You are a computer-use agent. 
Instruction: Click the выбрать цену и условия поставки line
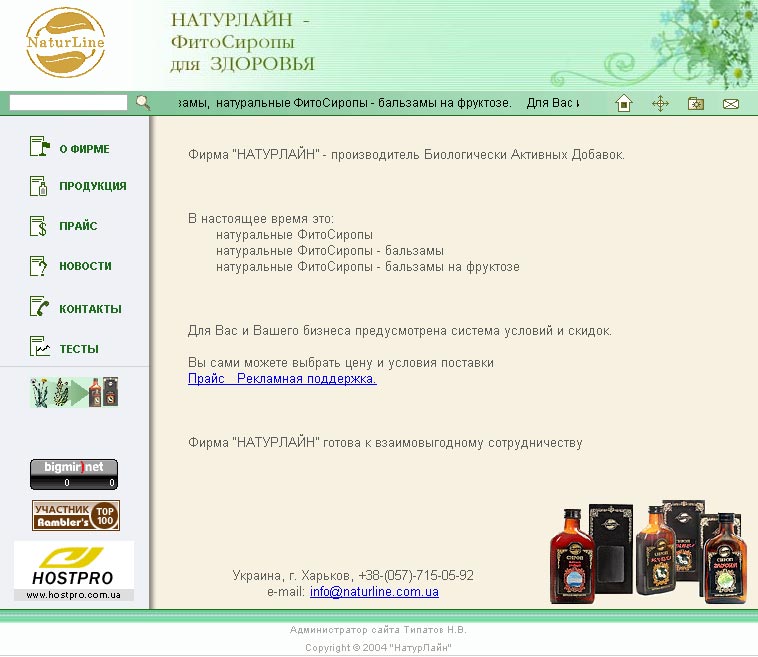341,363
